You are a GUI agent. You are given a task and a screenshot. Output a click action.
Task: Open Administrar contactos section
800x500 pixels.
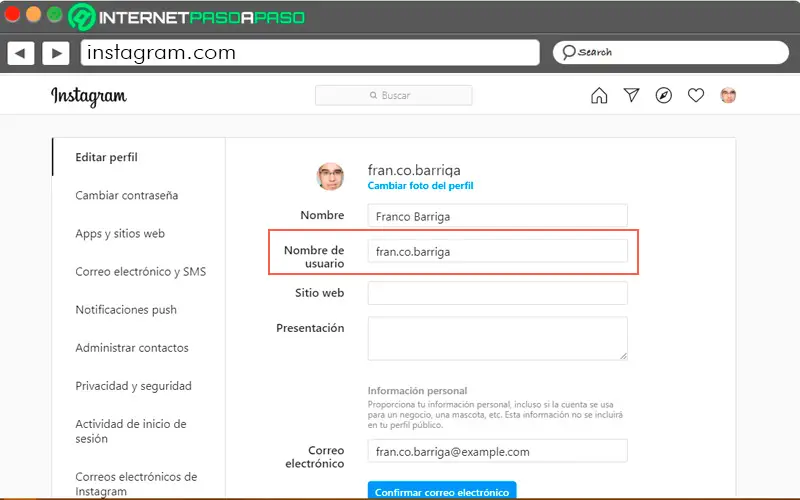click(x=132, y=348)
